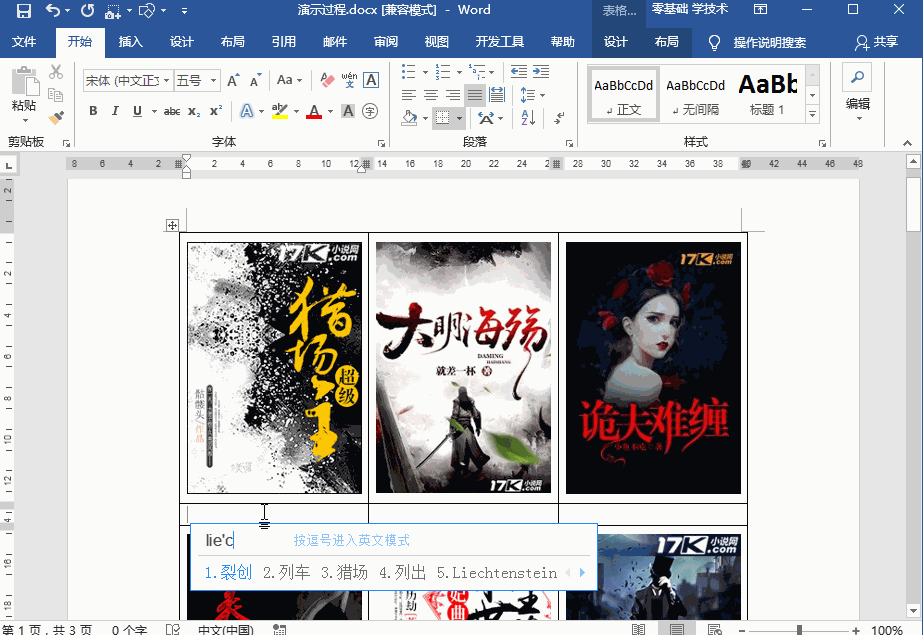Apply the character border icon
Image resolution: width=923 pixels, height=635 pixels.
(x=371, y=80)
